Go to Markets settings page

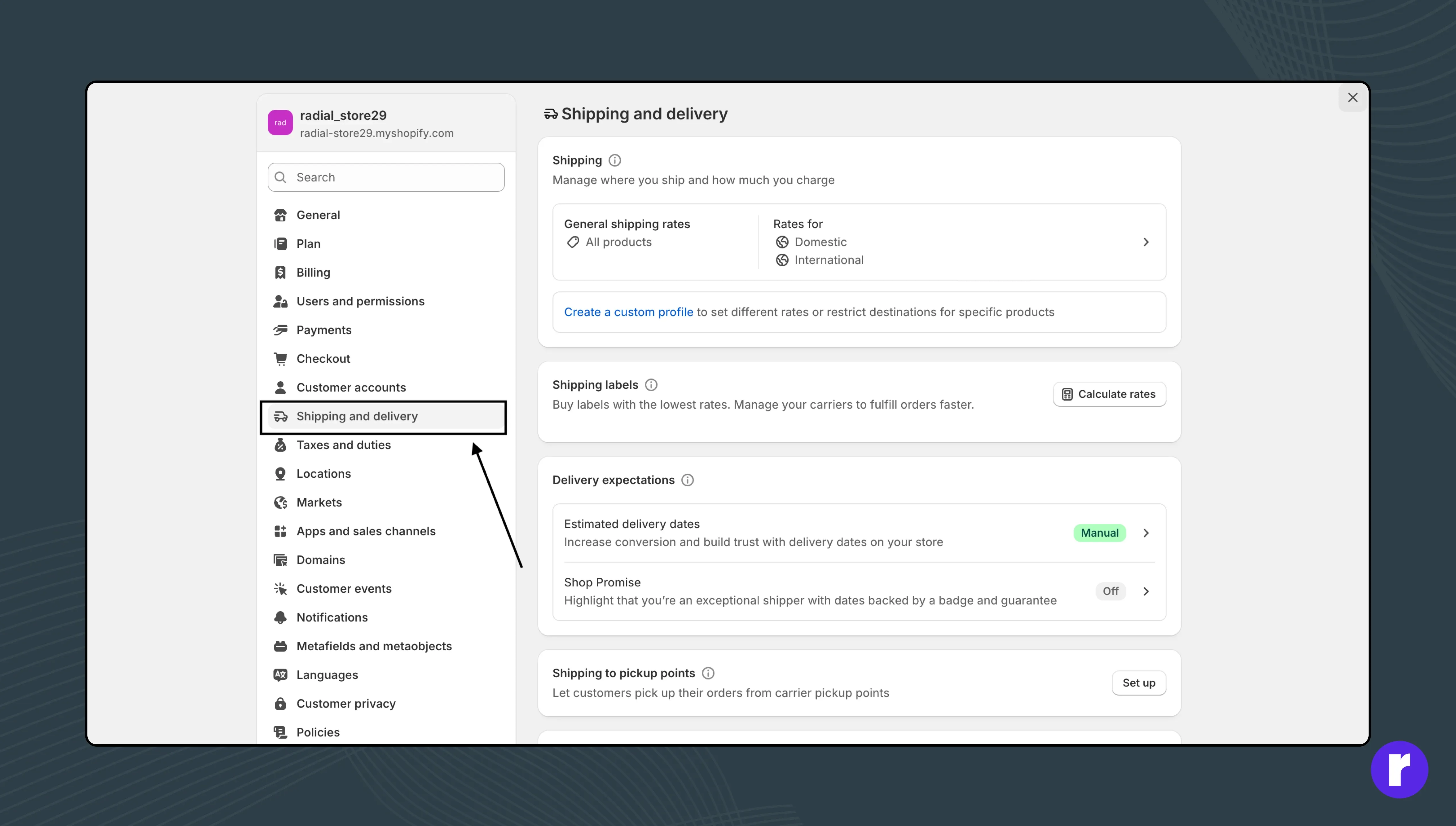[x=319, y=503]
